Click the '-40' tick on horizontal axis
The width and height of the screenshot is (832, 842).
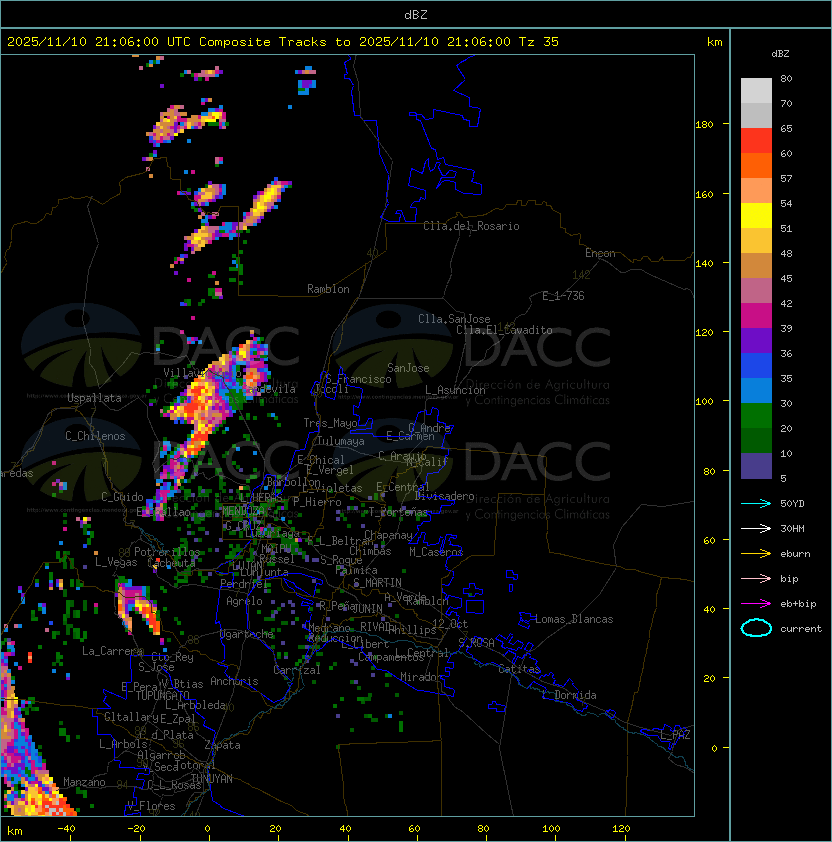click(x=66, y=829)
